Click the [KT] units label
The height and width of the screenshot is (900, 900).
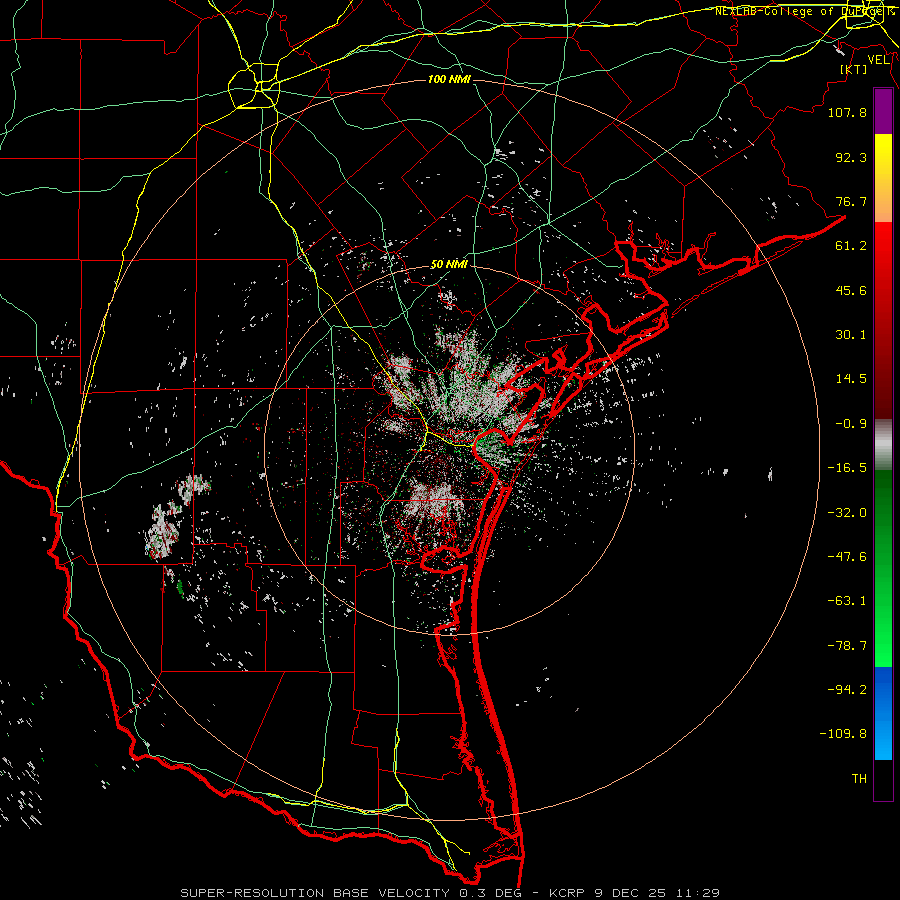[x=853, y=69]
